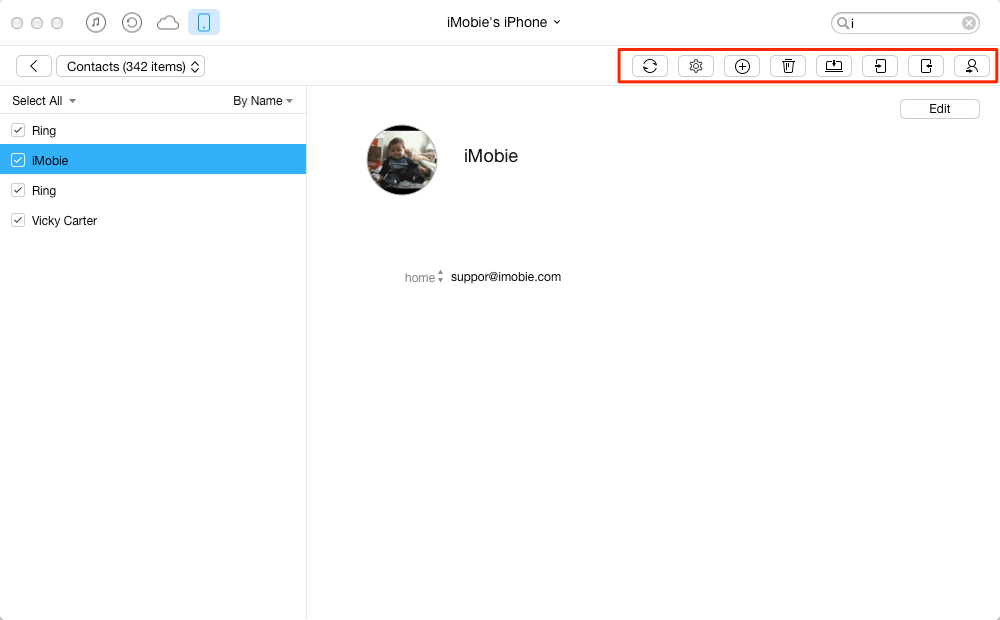The image size is (1000, 620).
Task: Click the suppor@imobie.com email address
Action: [506, 277]
